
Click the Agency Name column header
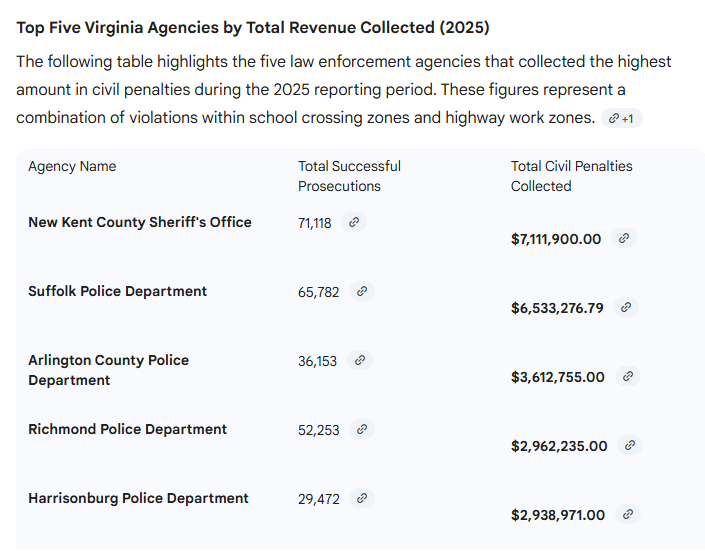click(72, 167)
